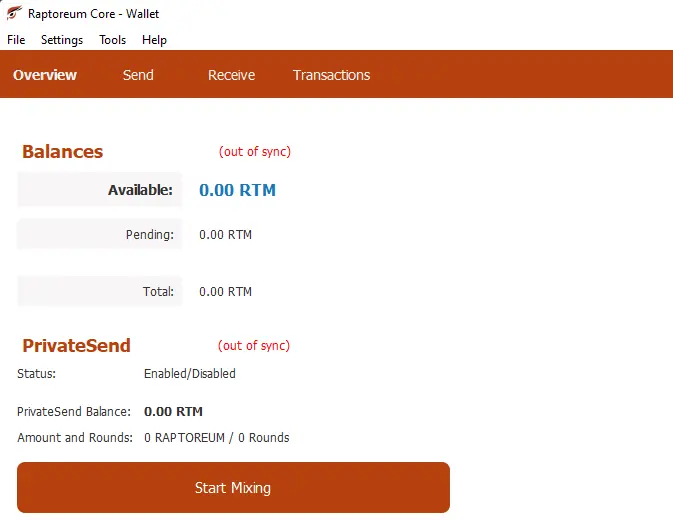Click the PrivateSend Balance: label
The height and width of the screenshot is (520, 673).
[74, 411]
